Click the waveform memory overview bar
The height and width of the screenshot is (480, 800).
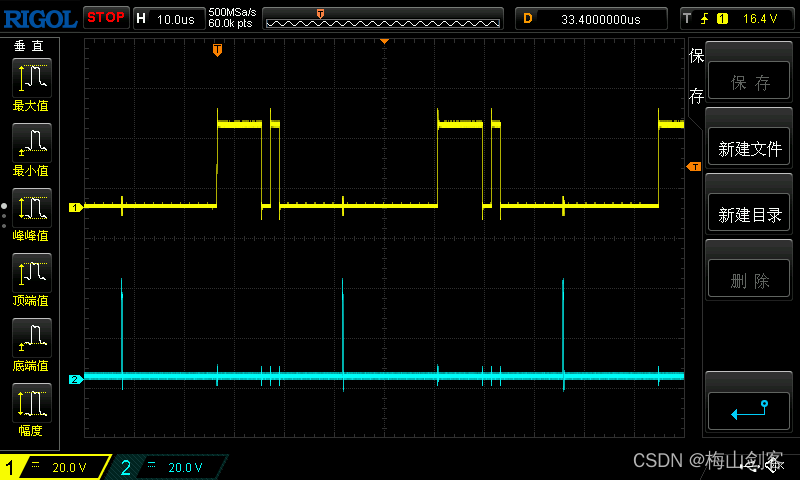(383, 19)
